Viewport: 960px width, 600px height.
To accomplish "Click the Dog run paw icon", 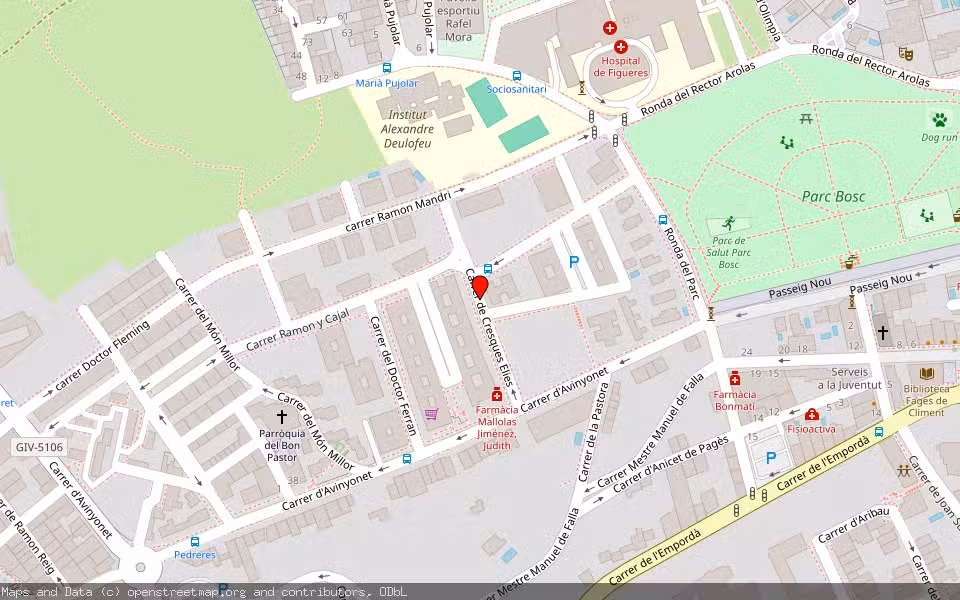I will pyautogui.click(x=940, y=121).
